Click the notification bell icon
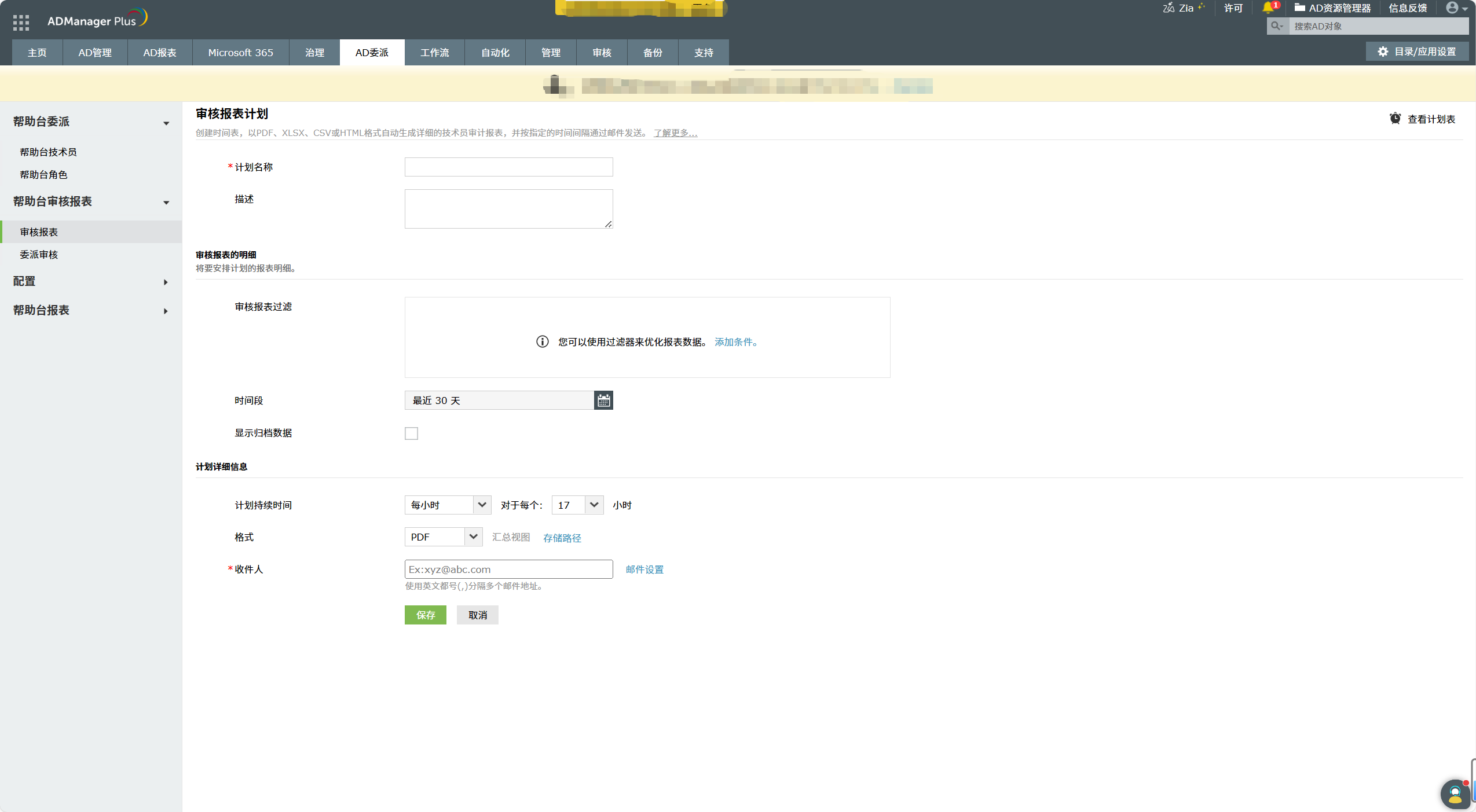Screen dimensions: 1476x812 1268,8
